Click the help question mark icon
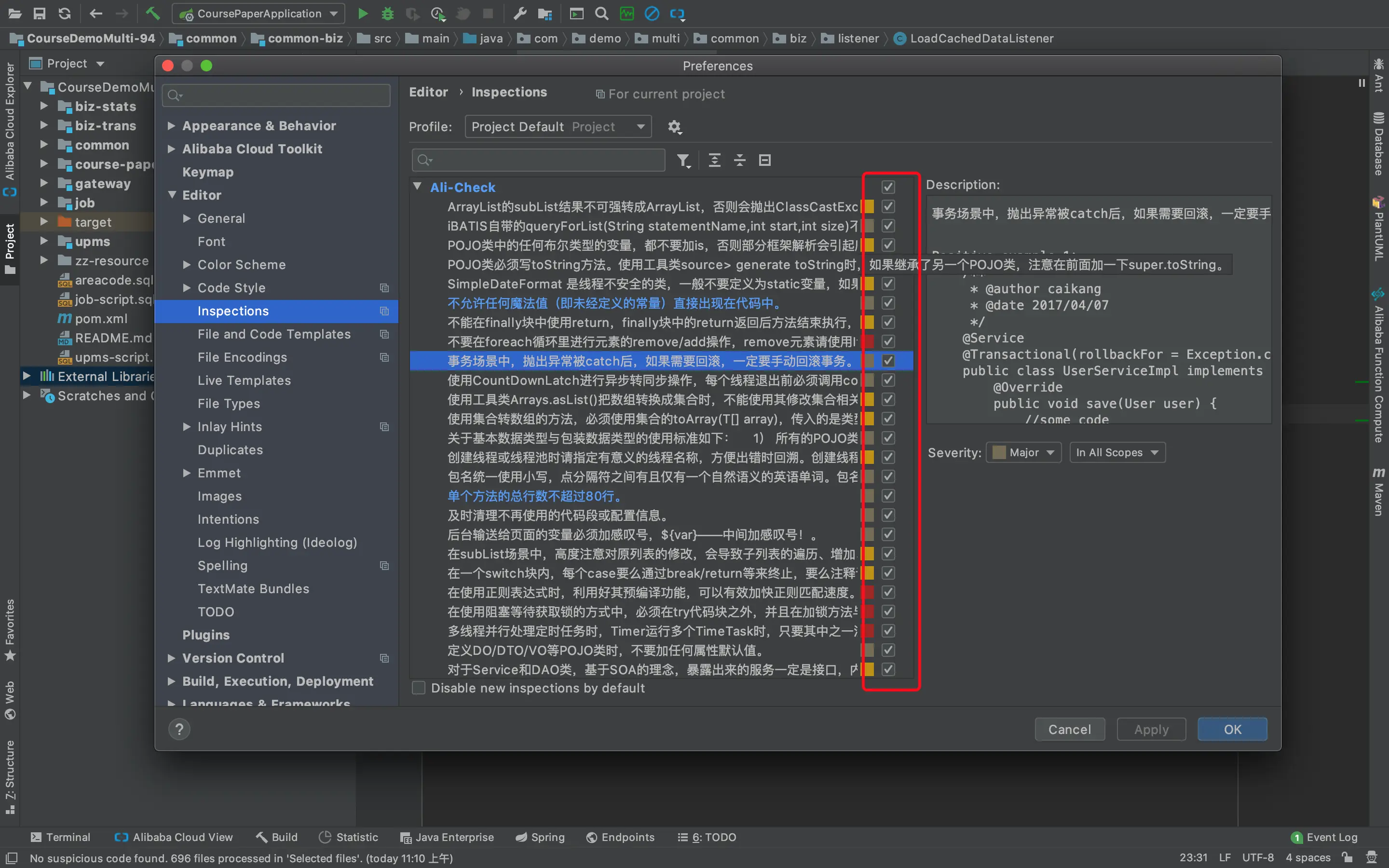Screen dimensions: 1389x868 tap(179, 729)
